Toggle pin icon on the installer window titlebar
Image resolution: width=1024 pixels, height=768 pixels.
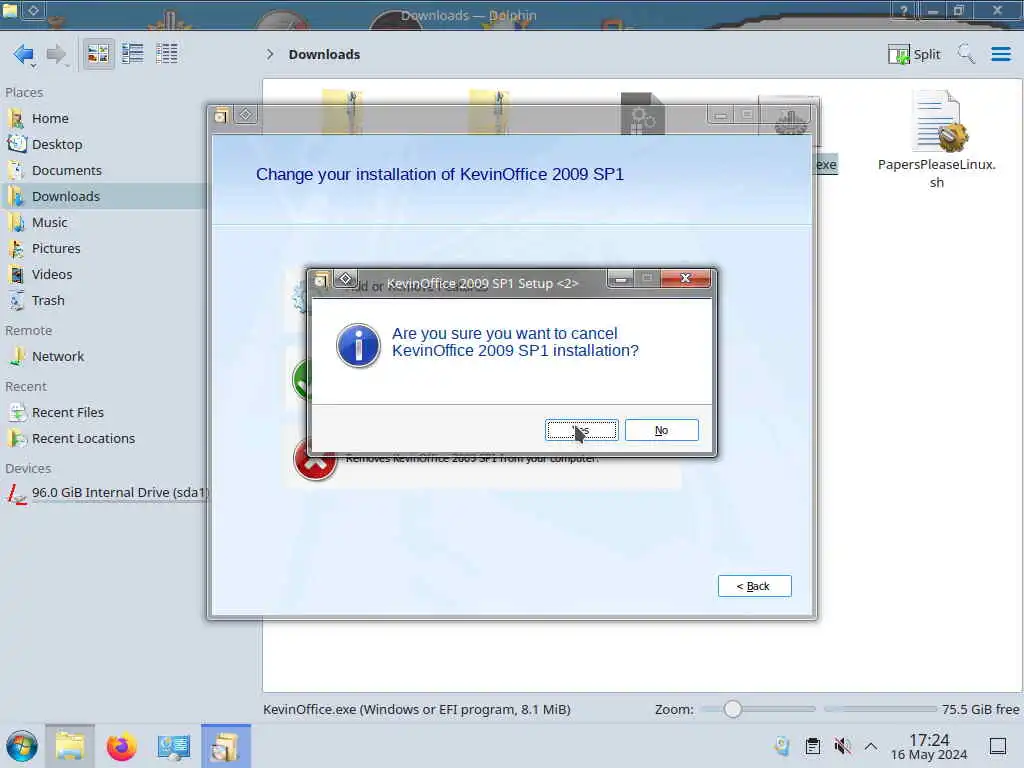[x=246, y=115]
